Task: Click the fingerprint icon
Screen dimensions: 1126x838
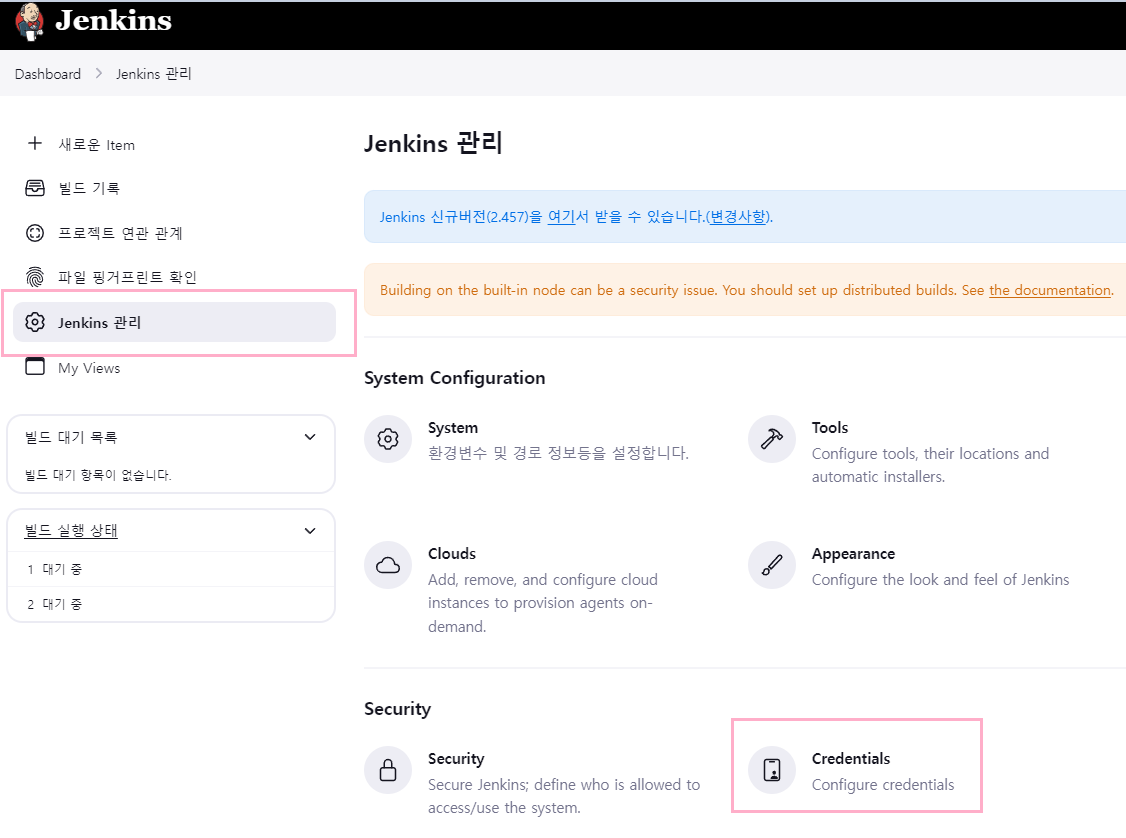Action: tap(34, 276)
